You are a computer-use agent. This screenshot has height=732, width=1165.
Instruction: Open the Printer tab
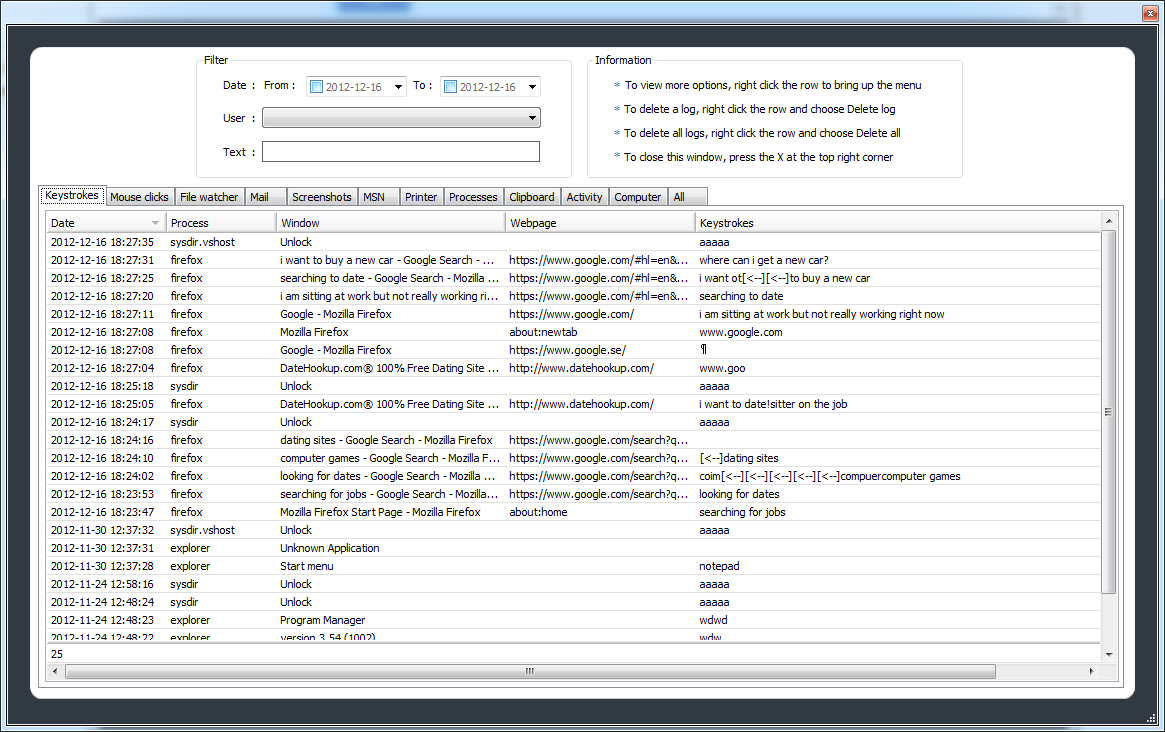[x=421, y=197]
